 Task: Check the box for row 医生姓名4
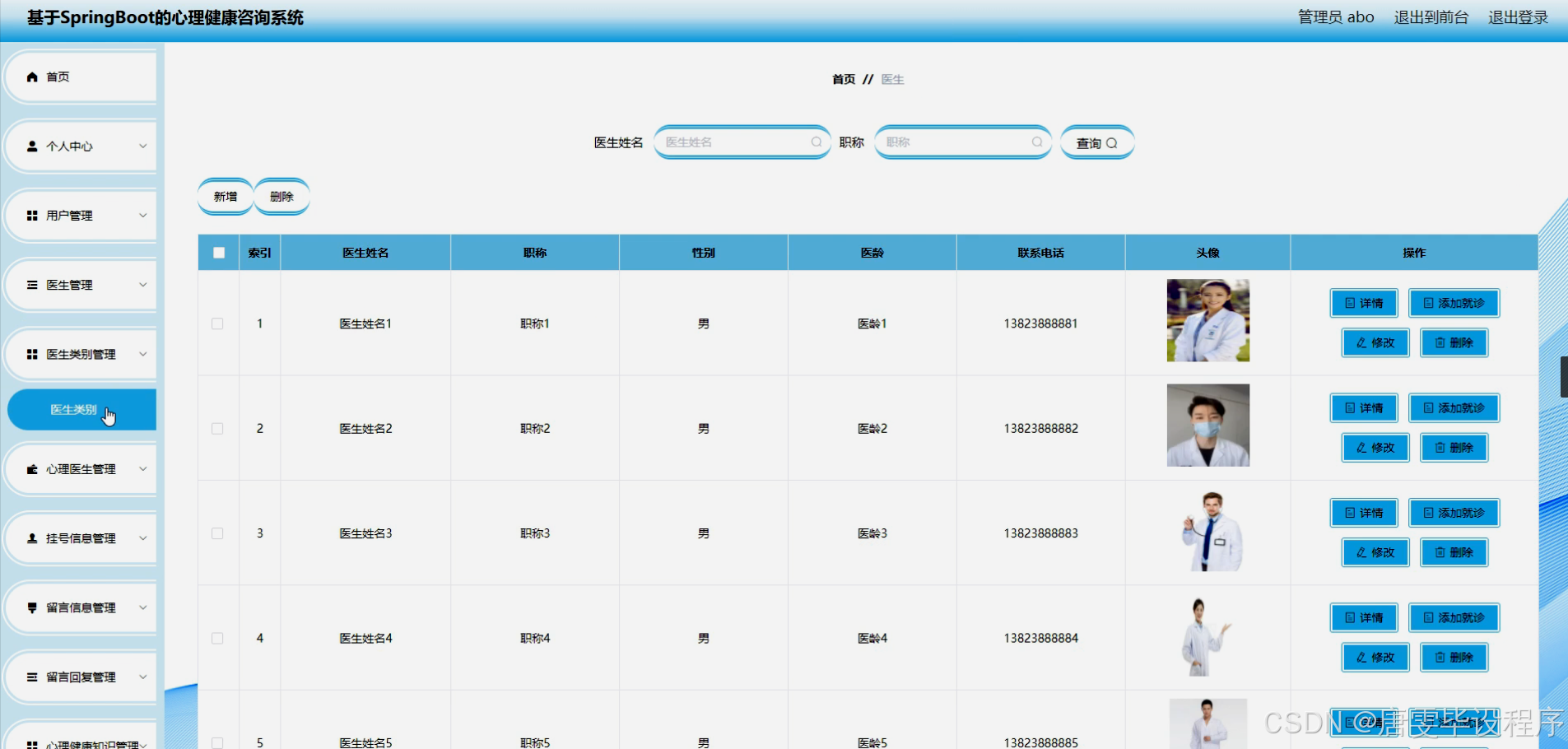tap(217, 638)
